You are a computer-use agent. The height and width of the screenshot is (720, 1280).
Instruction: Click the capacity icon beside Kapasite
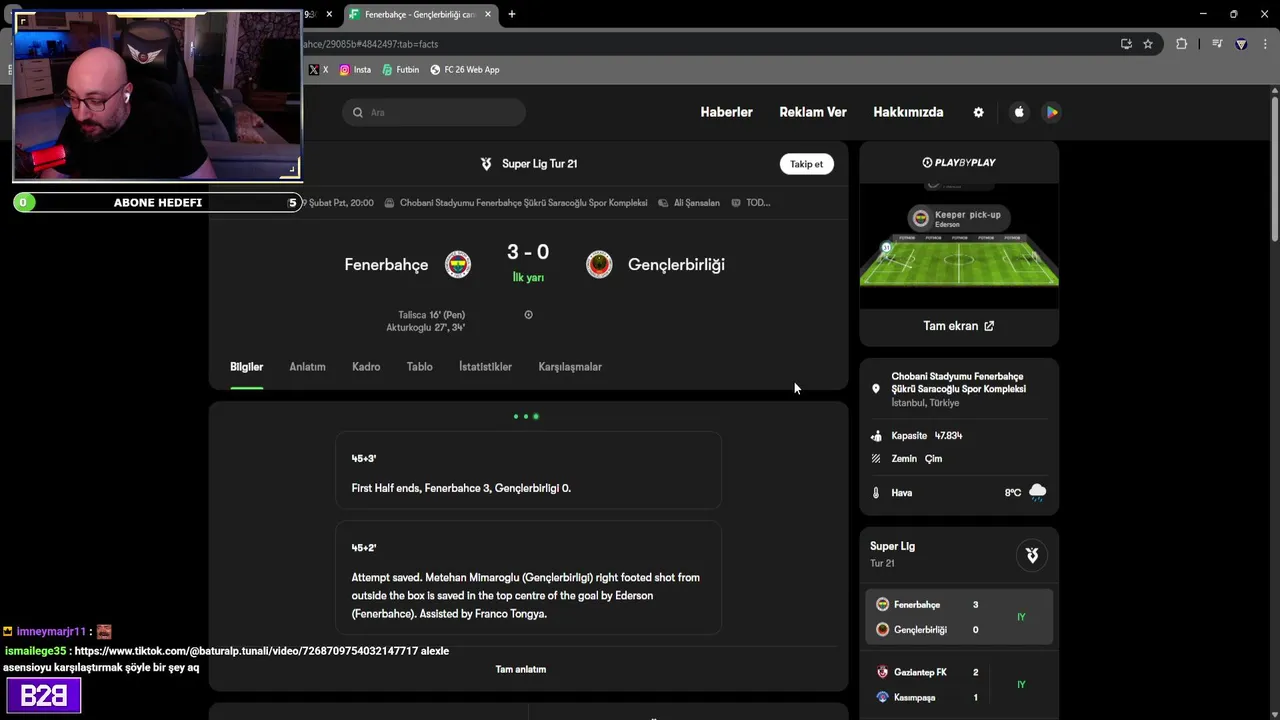coord(876,436)
